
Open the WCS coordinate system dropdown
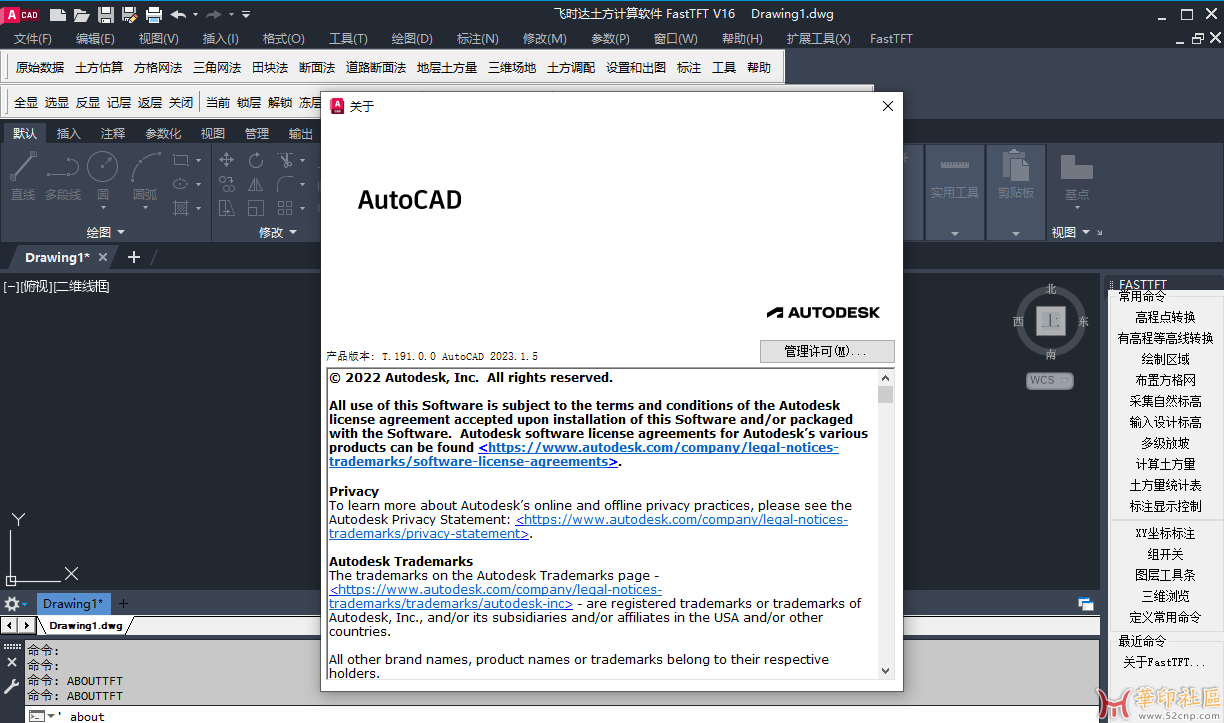(x=1049, y=380)
